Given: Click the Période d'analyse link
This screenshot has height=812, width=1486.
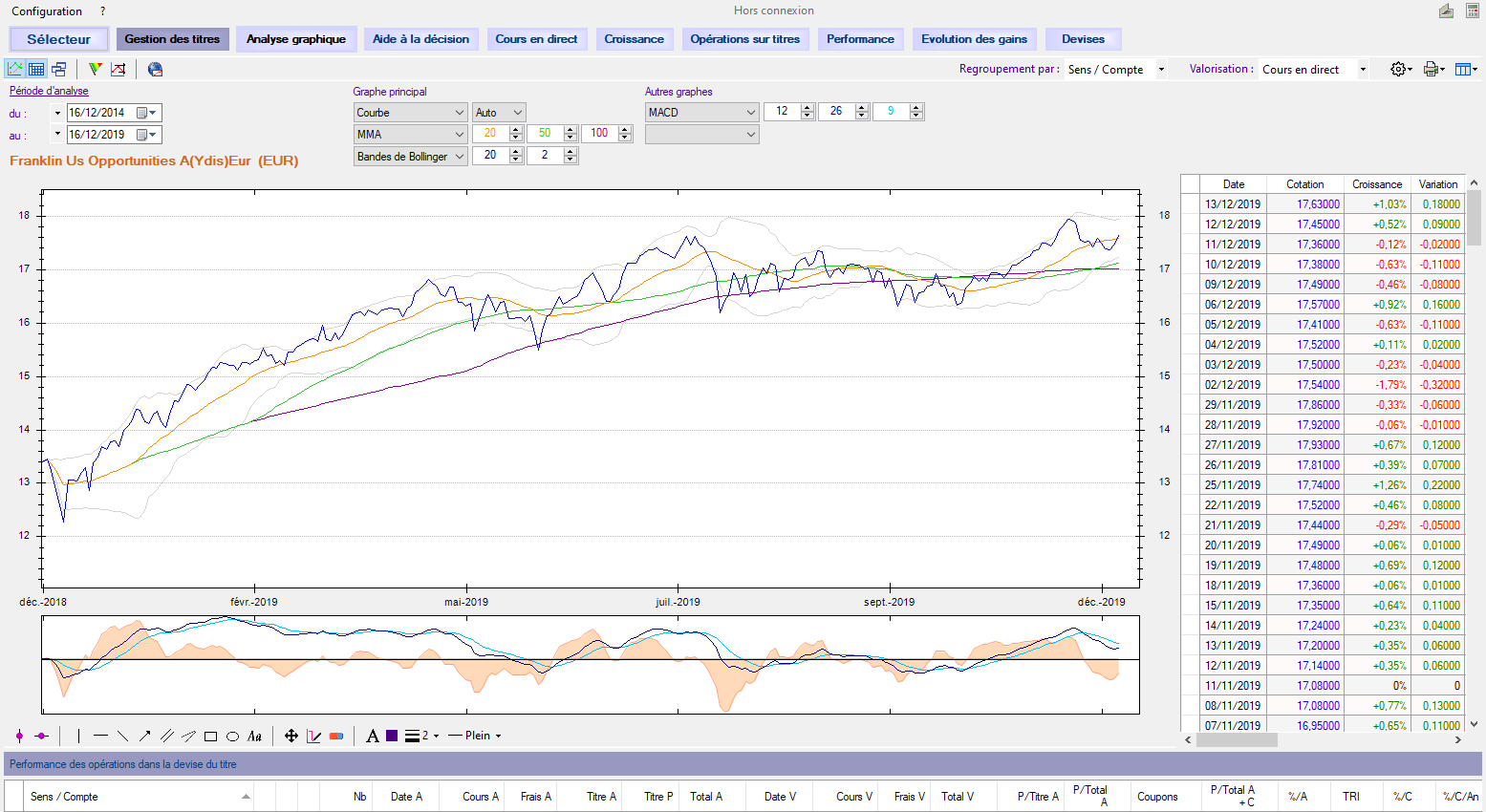Looking at the screenshot, I should [49, 91].
